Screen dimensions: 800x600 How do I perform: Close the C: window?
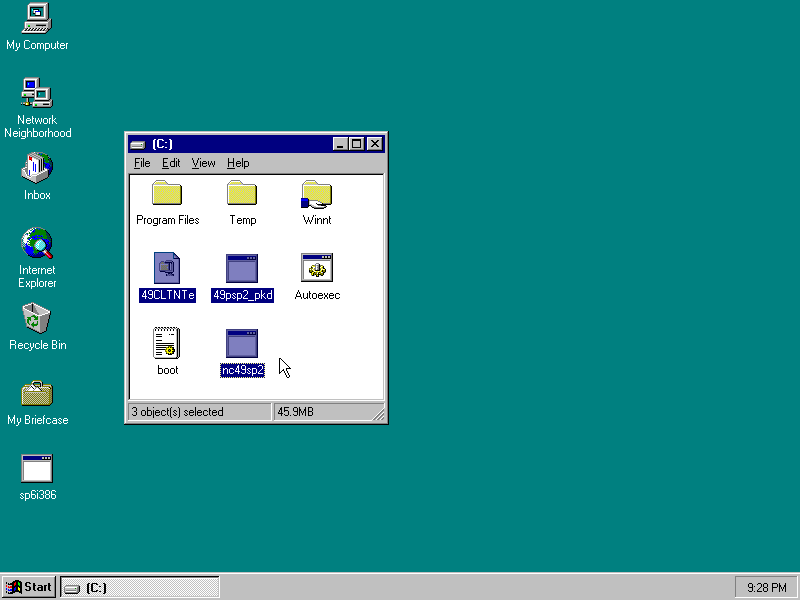374,144
